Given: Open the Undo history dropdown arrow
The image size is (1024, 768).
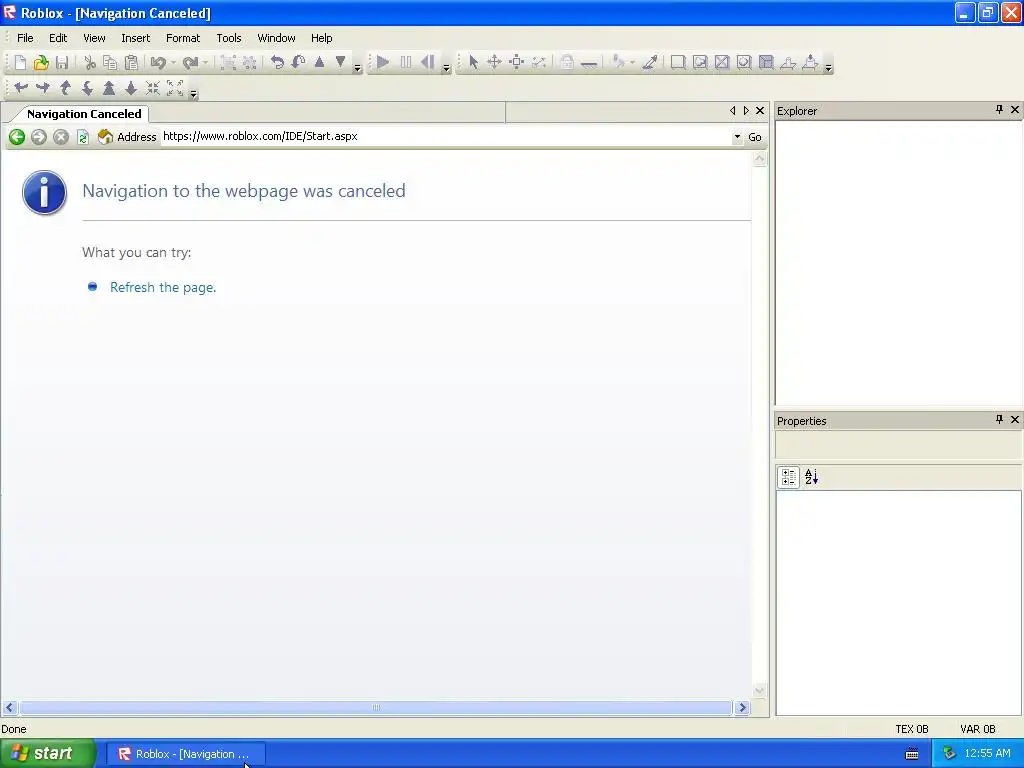Looking at the screenshot, I should (x=173, y=63).
